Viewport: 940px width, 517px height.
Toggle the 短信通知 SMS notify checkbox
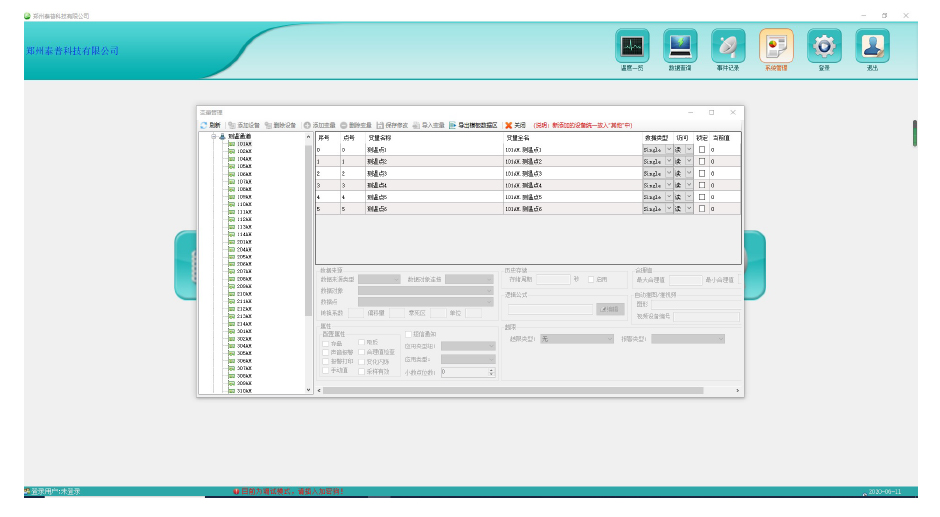(x=408, y=334)
